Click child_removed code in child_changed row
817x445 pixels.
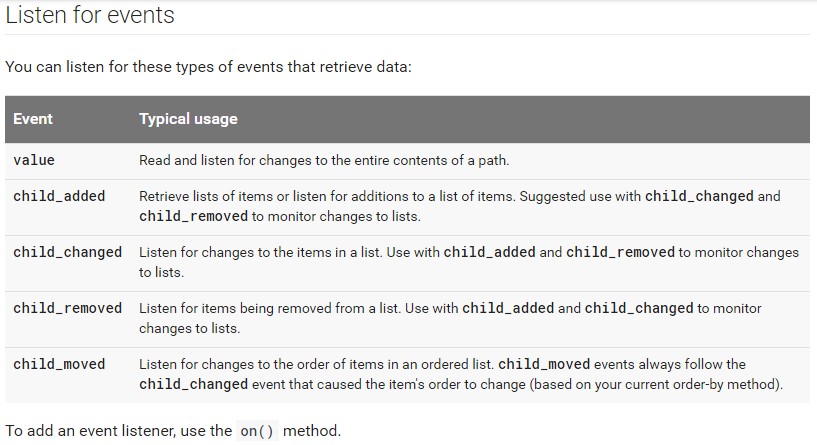pyautogui.click(x=620, y=252)
